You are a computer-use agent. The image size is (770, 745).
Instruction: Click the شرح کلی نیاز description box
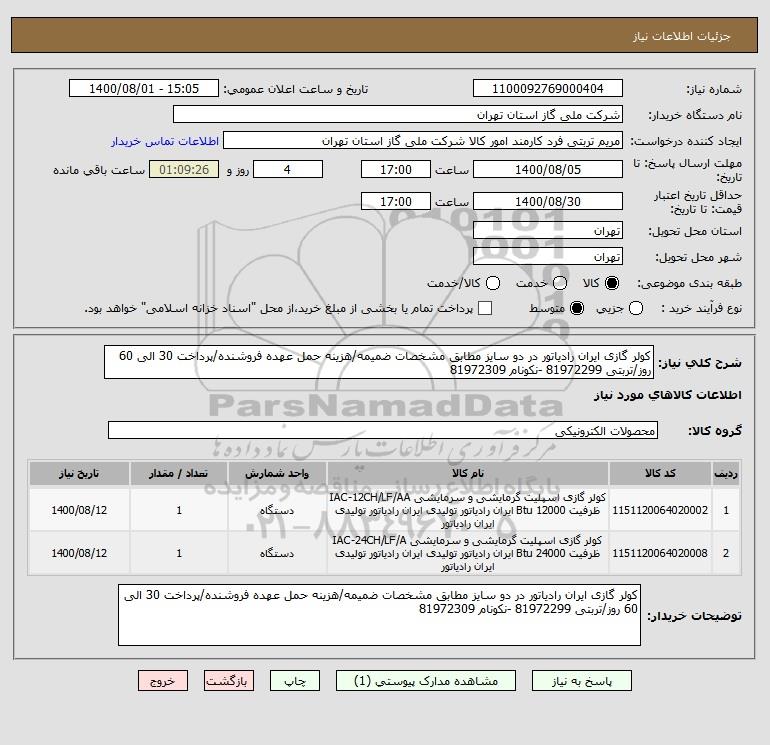pos(379,362)
